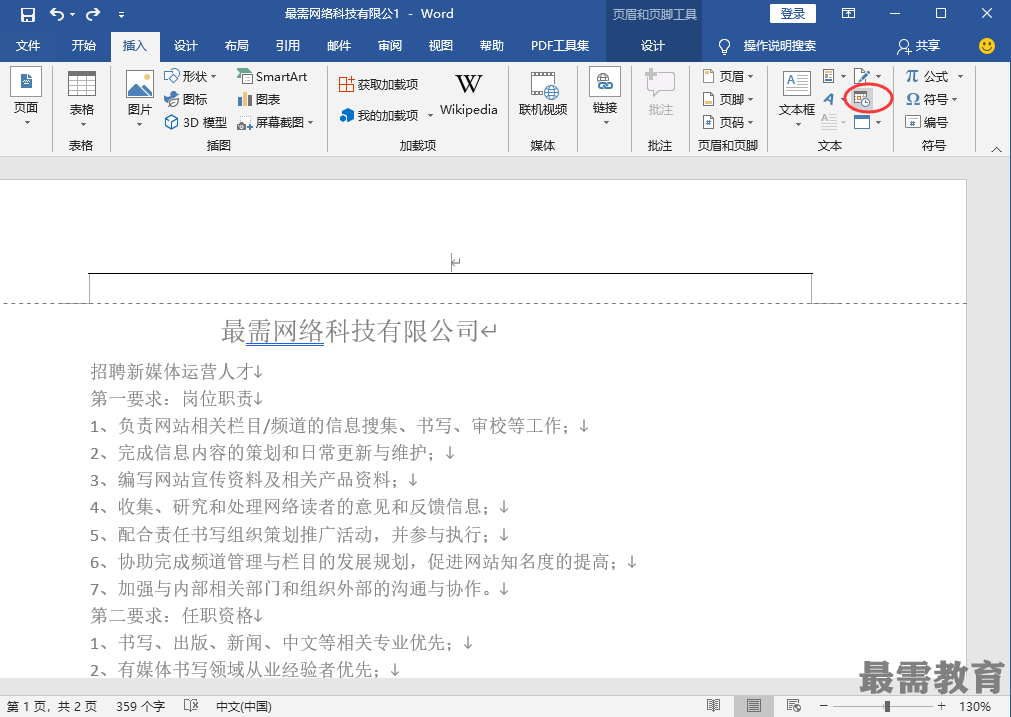Screen dimensions: 1011x717
Task: Insert a SmartArt graphic
Action: pos(272,76)
